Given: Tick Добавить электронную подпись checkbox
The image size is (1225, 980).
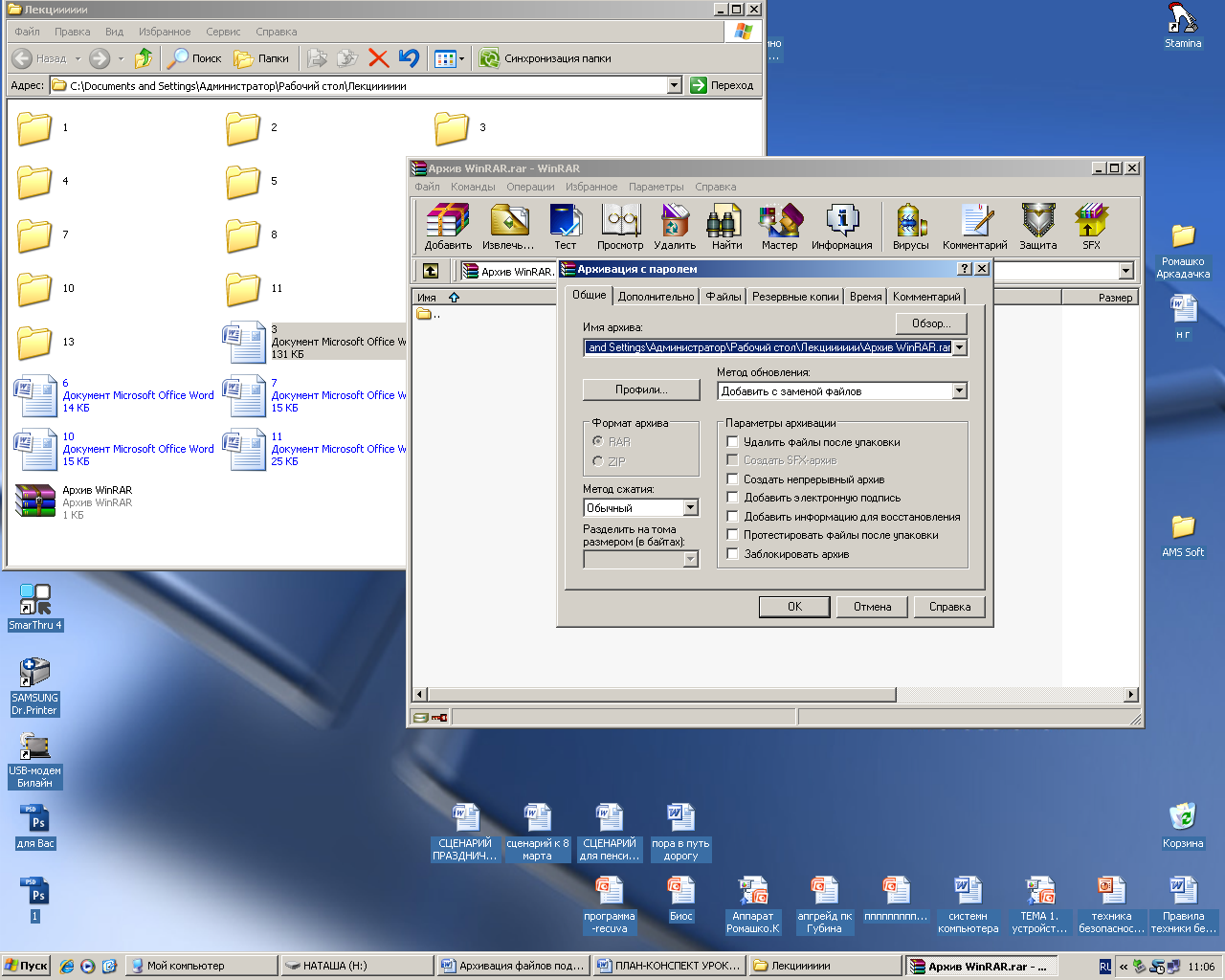Looking at the screenshot, I should pyautogui.click(x=733, y=498).
